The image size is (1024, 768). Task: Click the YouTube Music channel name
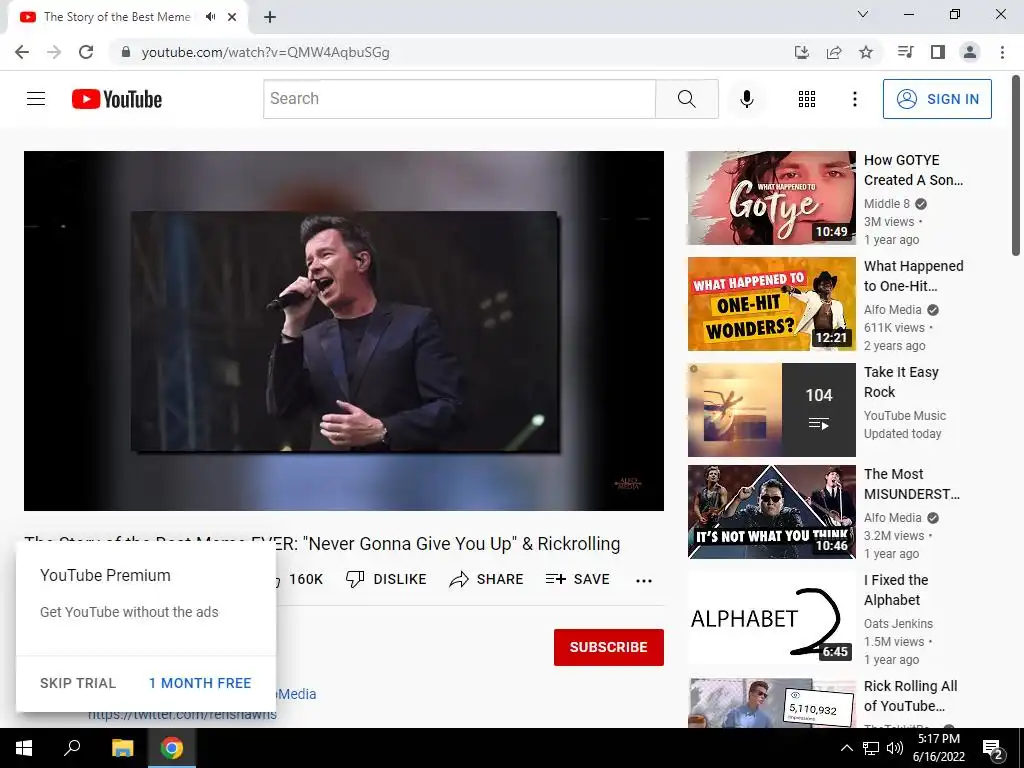(x=904, y=415)
